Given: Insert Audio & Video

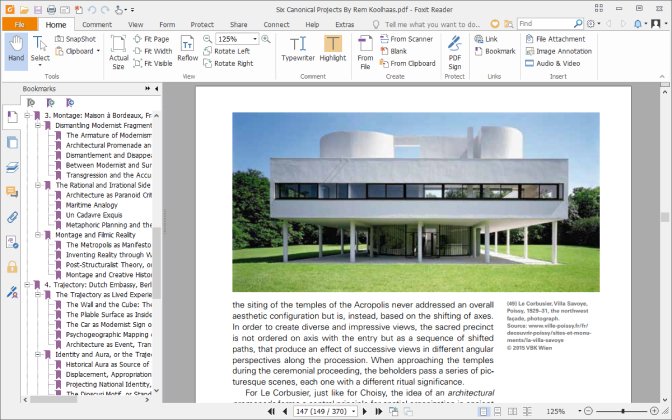Looking at the screenshot, I should [552, 63].
